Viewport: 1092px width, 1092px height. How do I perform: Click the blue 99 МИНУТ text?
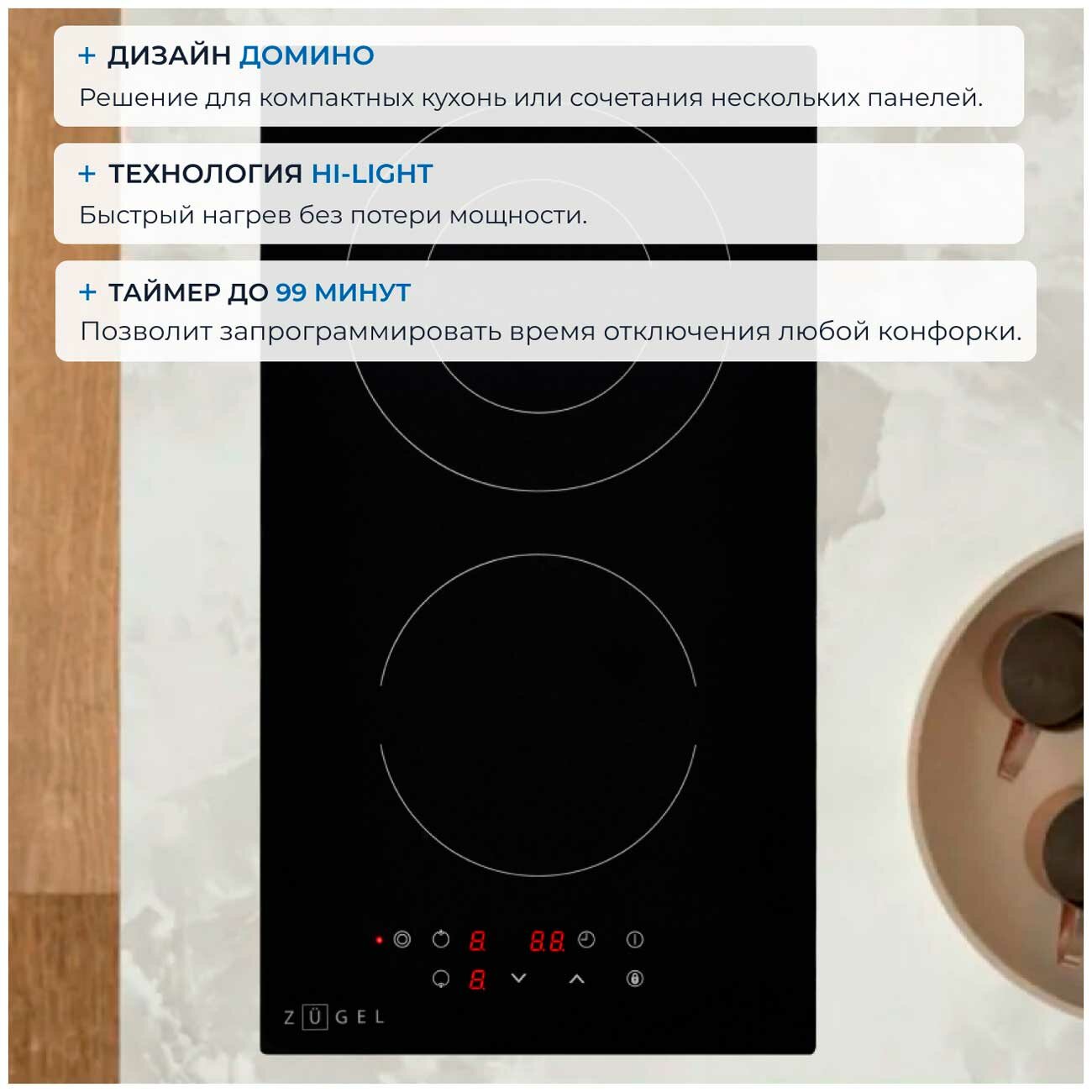(x=344, y=292)
